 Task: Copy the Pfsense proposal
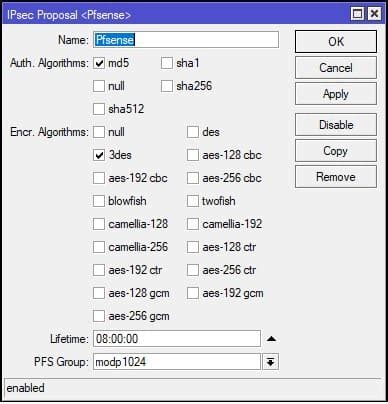pyautogui.click(x=336, y=151)
